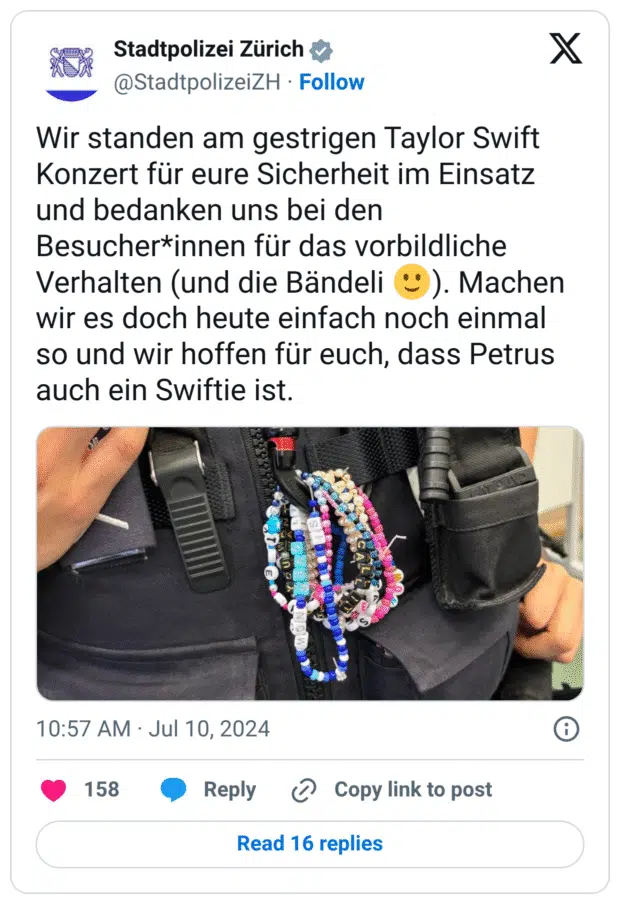
Task: Click the Reply text label
Action: click(x=230, y=790)
